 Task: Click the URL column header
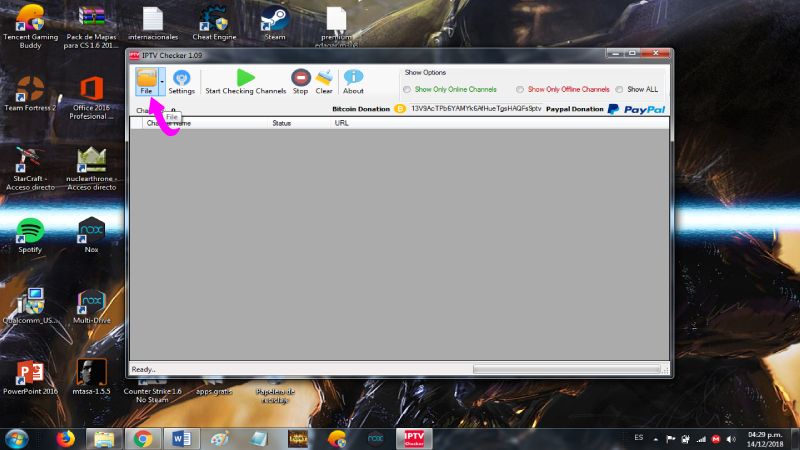click(342, 123)
